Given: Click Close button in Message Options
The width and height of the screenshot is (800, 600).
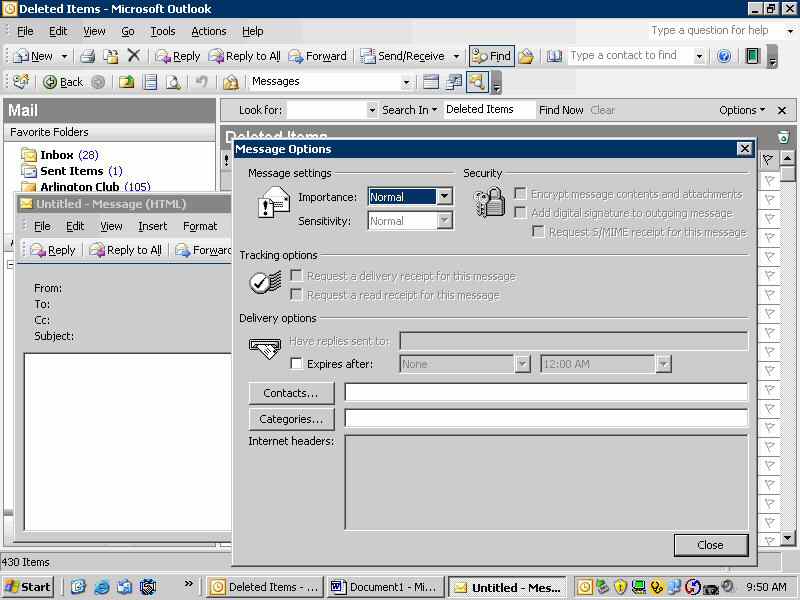Looking at the screenshot, I should (x=711, y=545).
